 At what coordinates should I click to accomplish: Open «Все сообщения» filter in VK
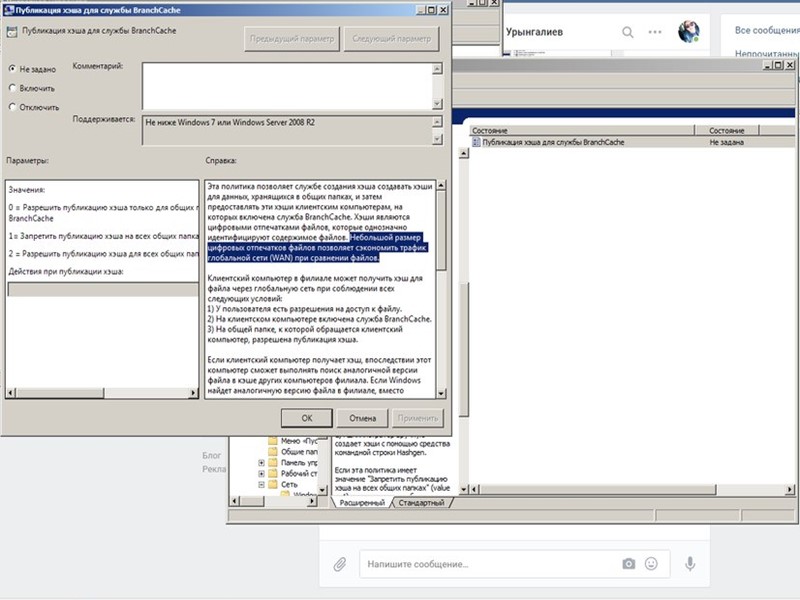point(767,31)
